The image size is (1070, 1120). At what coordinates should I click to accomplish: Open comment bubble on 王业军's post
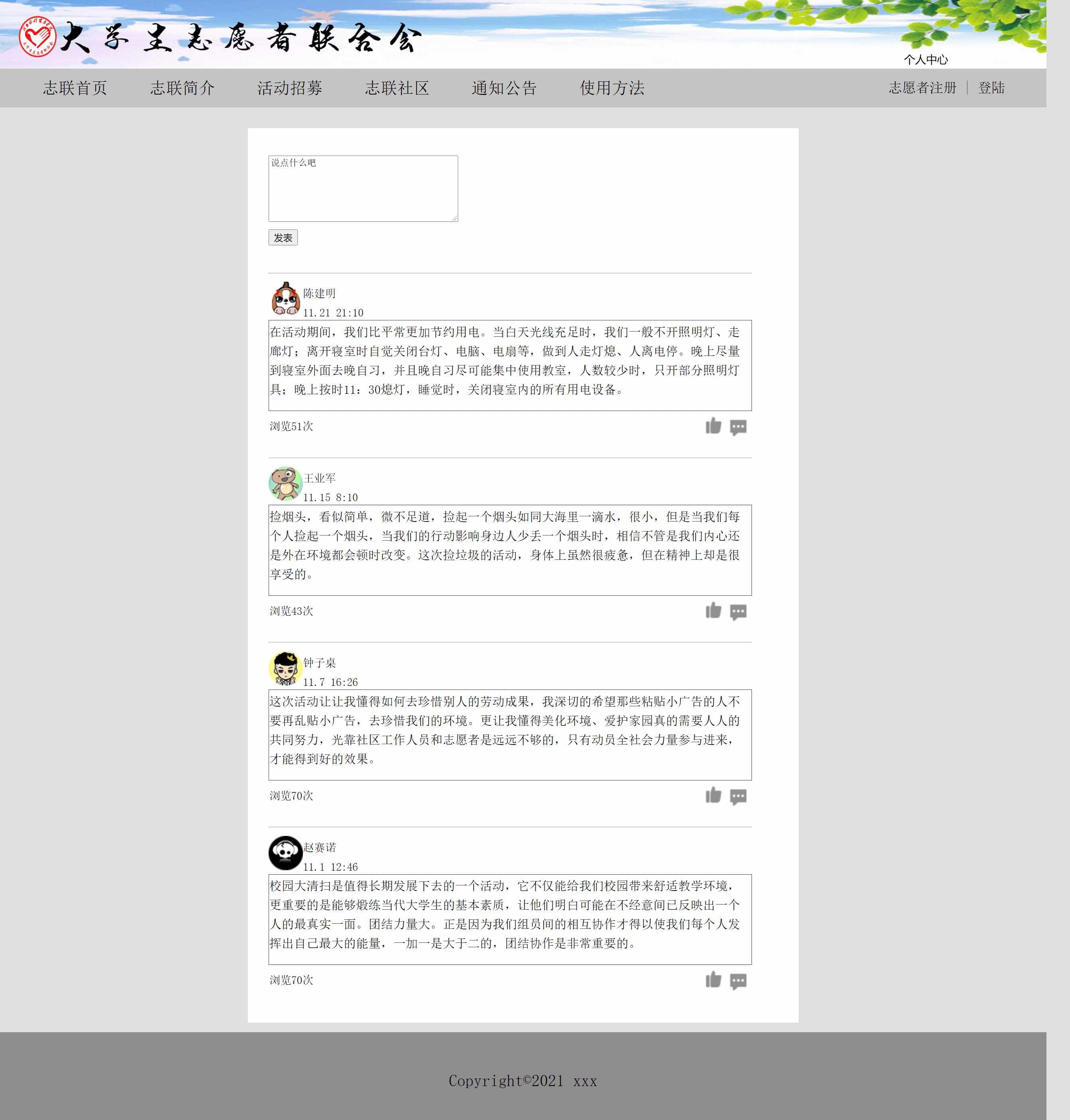(738, 612)
